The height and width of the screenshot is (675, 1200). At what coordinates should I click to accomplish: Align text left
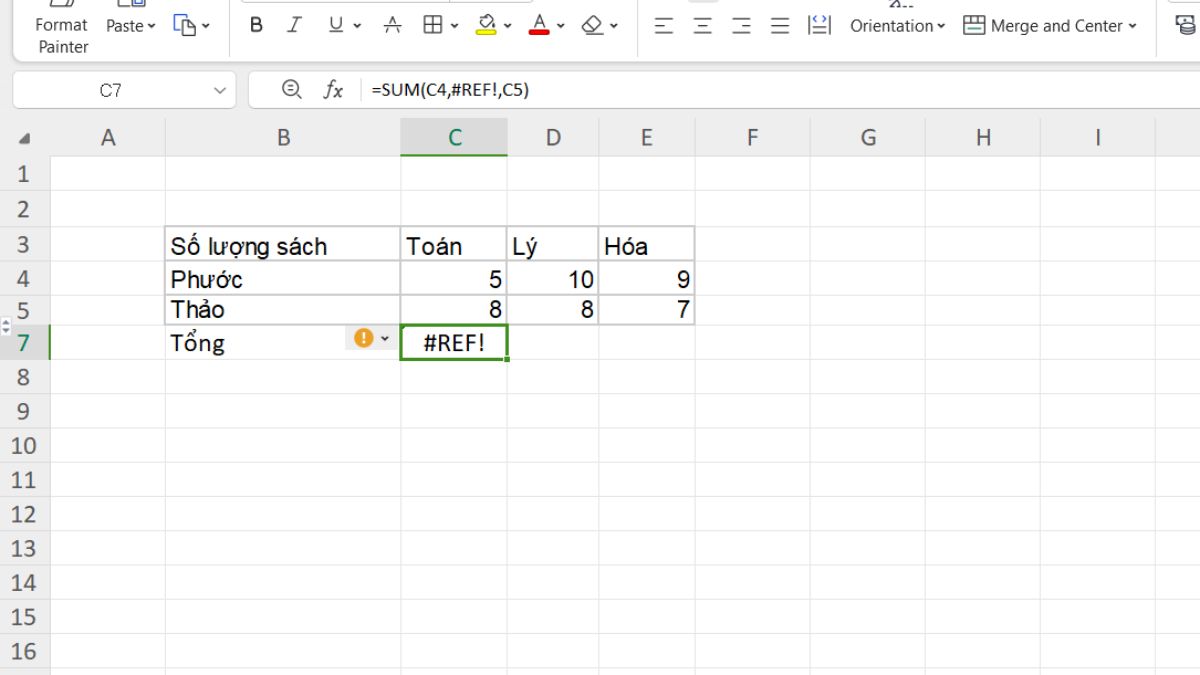click(x=664, y=27)
